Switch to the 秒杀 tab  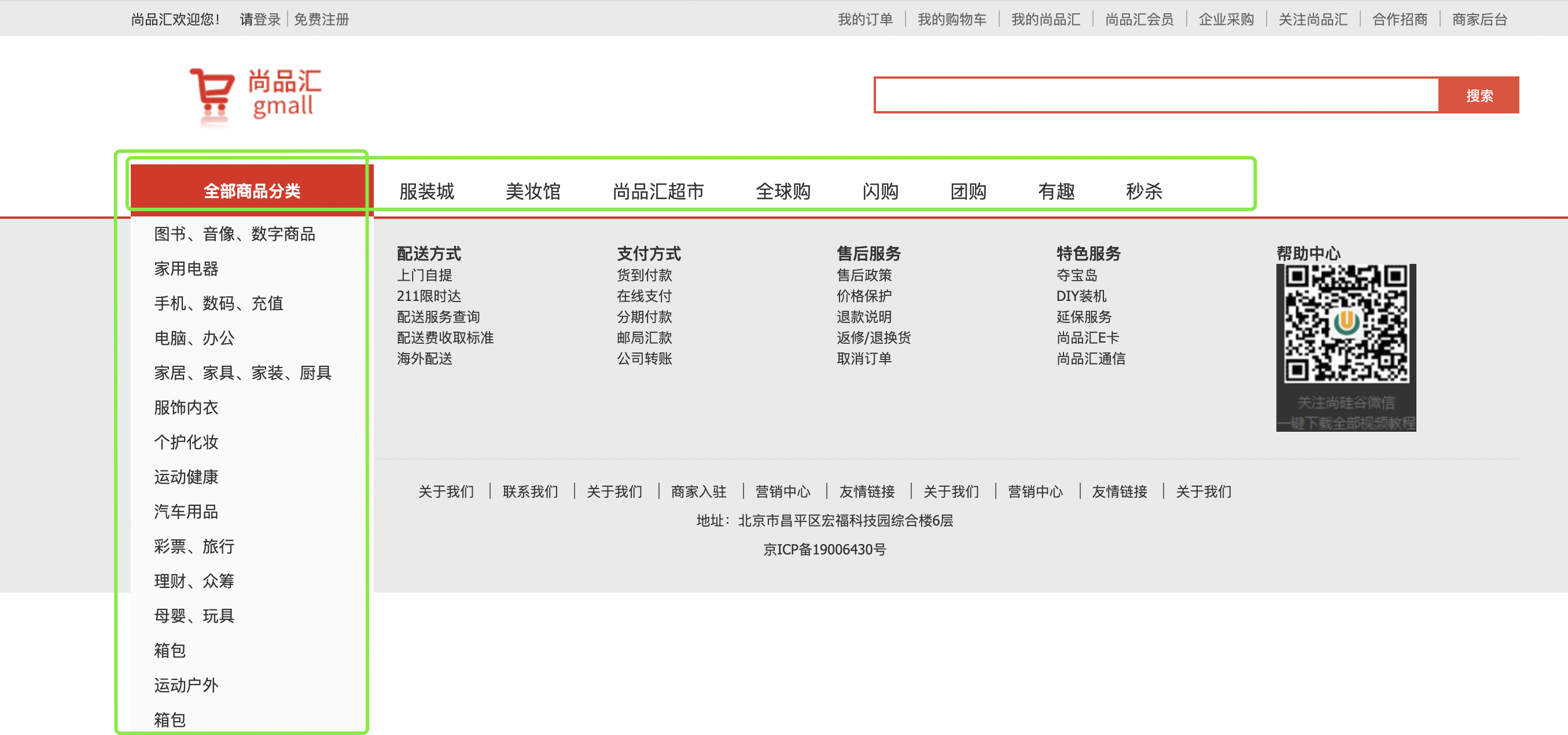(1144, 191)
